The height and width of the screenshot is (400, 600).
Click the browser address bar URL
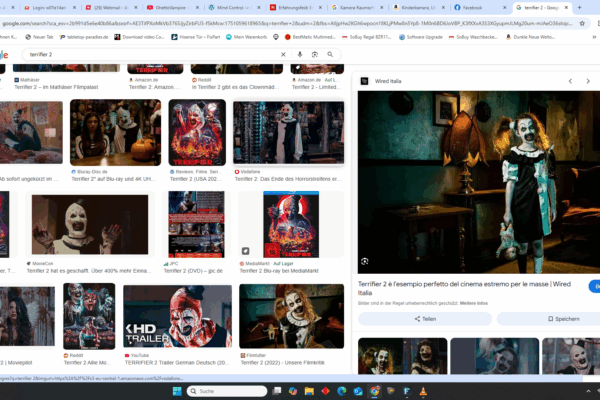tap(287, 23)
